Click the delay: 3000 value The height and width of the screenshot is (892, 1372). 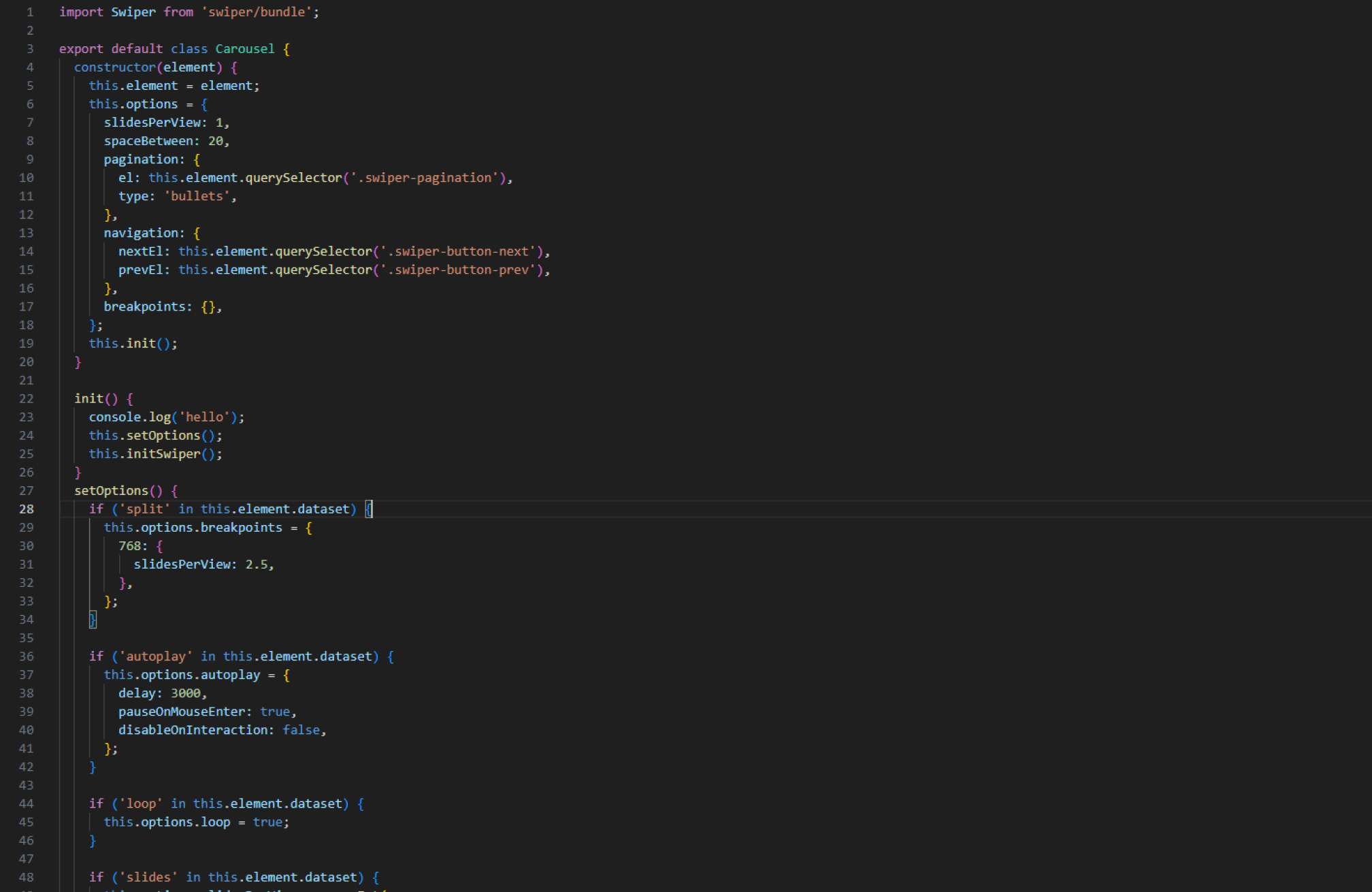click(x=185, y=693)
